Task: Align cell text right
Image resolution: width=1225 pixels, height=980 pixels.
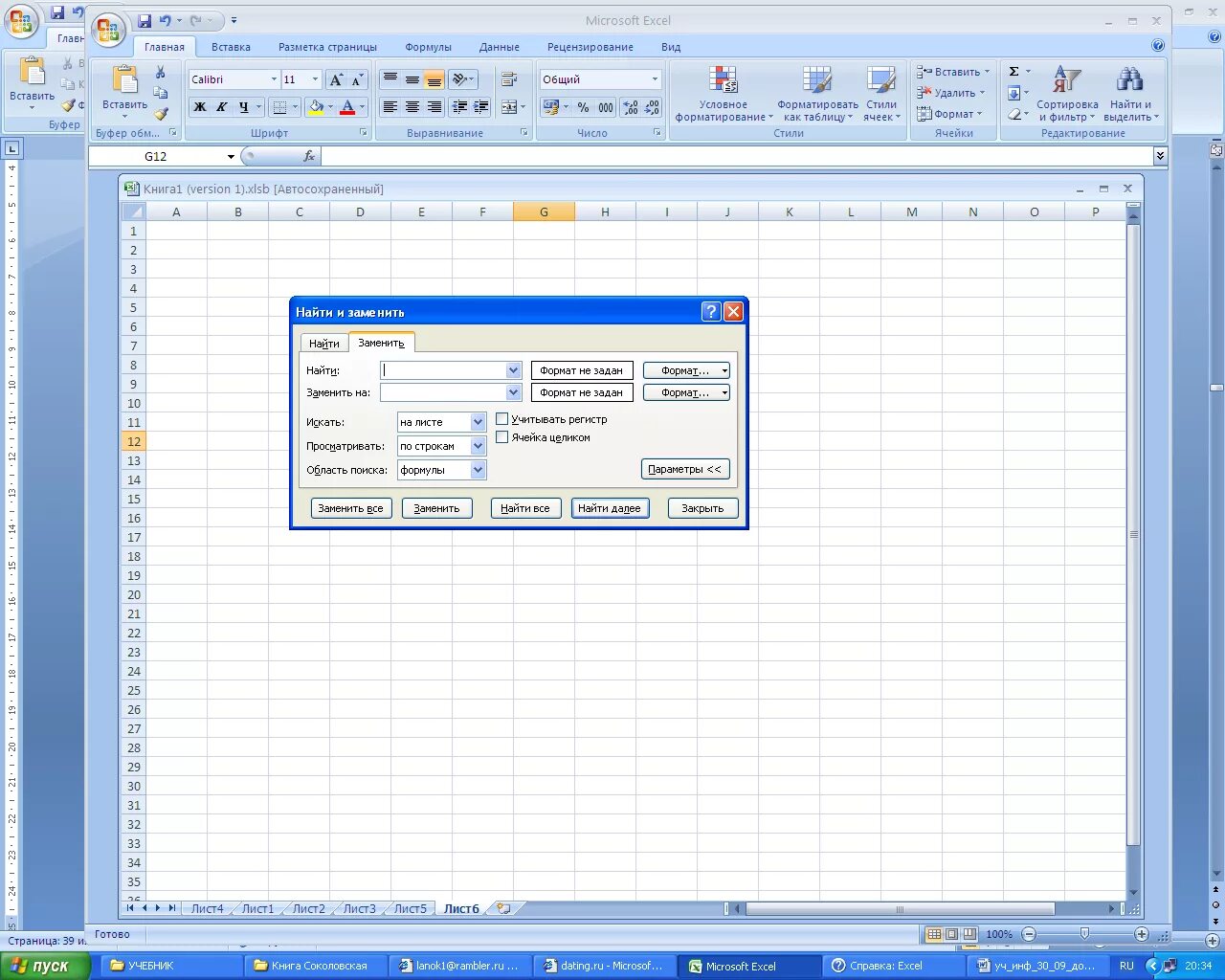Action: (x=434, y=107)
